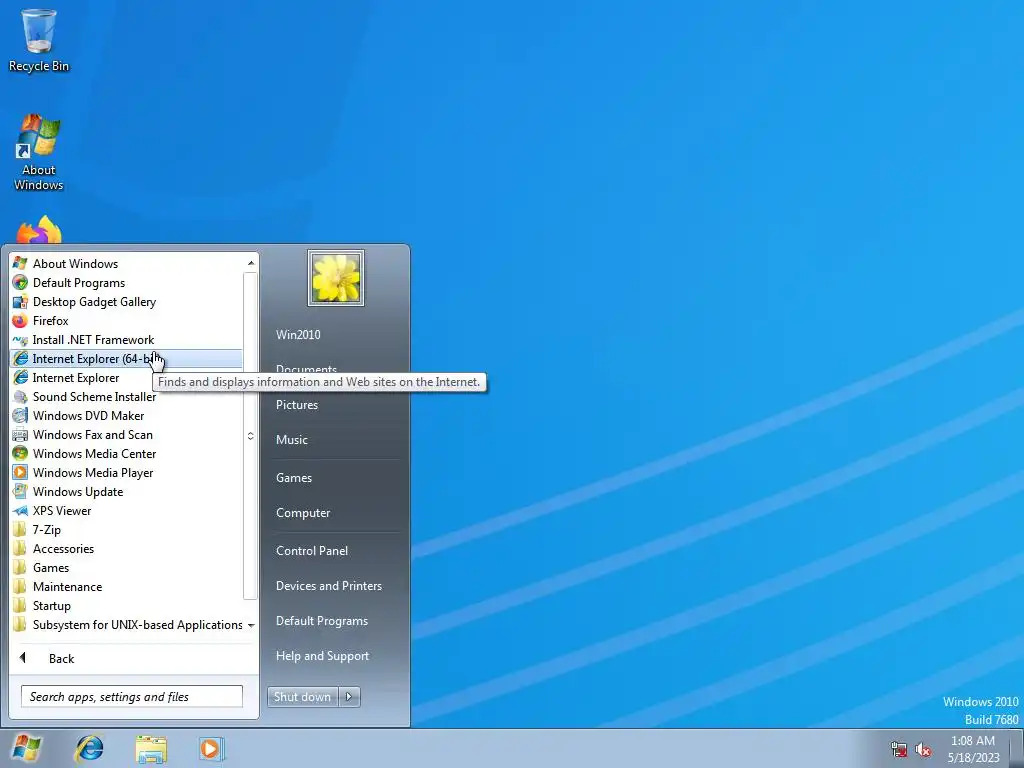Click the Search apps, settings and files box
1024x768 pixels.
[x=132, y=696]
